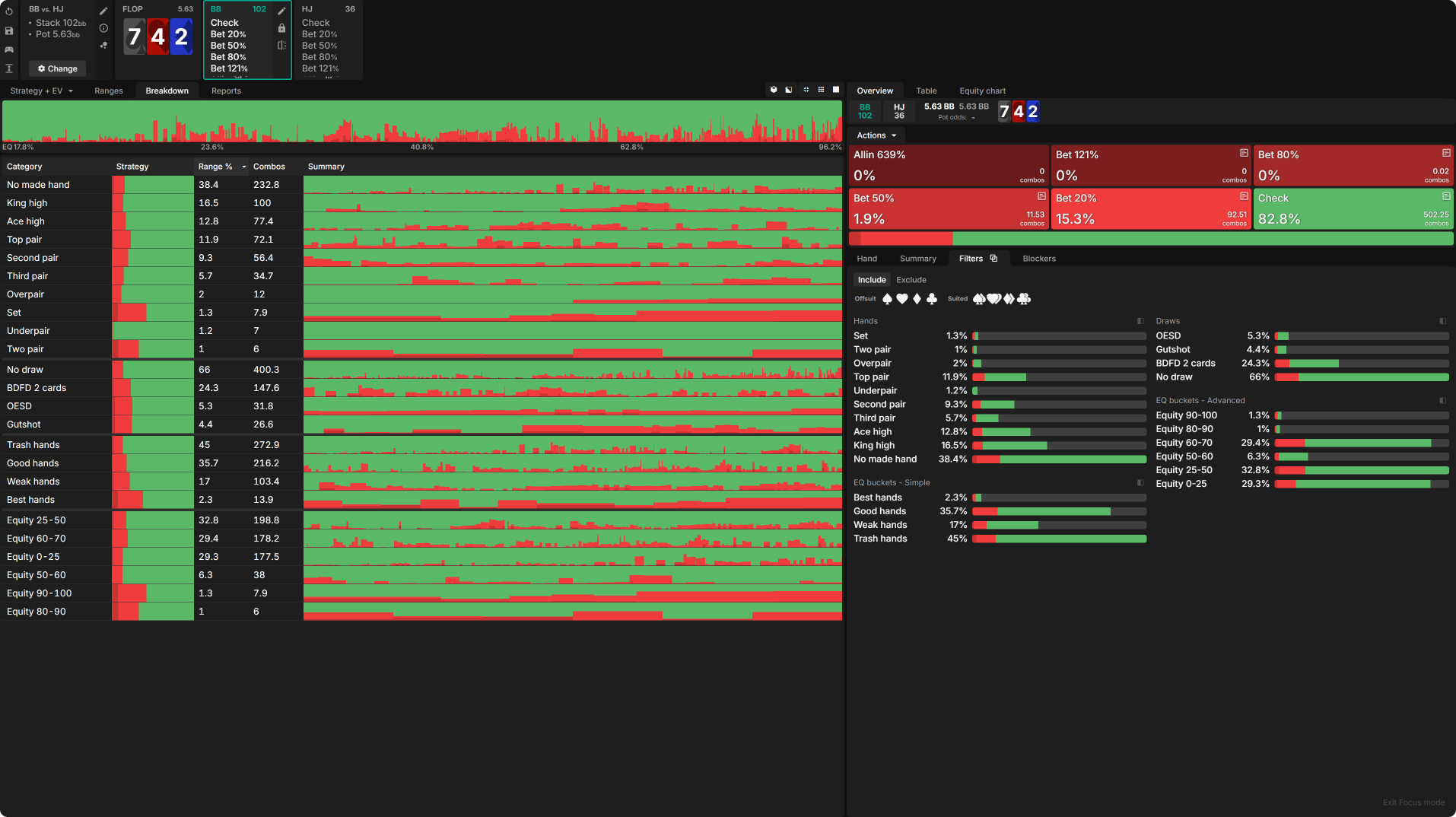Open the info icon beside Stack 102bb
The height and width of the screenshot is (817, 1456).
click(x=103, y=28)
